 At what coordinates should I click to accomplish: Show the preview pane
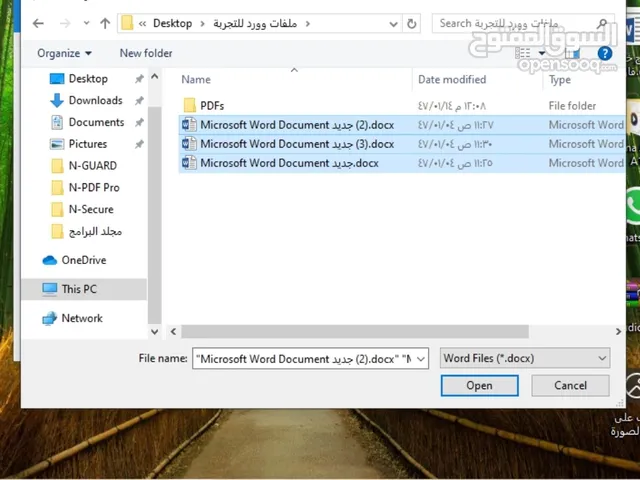[572, 53]
